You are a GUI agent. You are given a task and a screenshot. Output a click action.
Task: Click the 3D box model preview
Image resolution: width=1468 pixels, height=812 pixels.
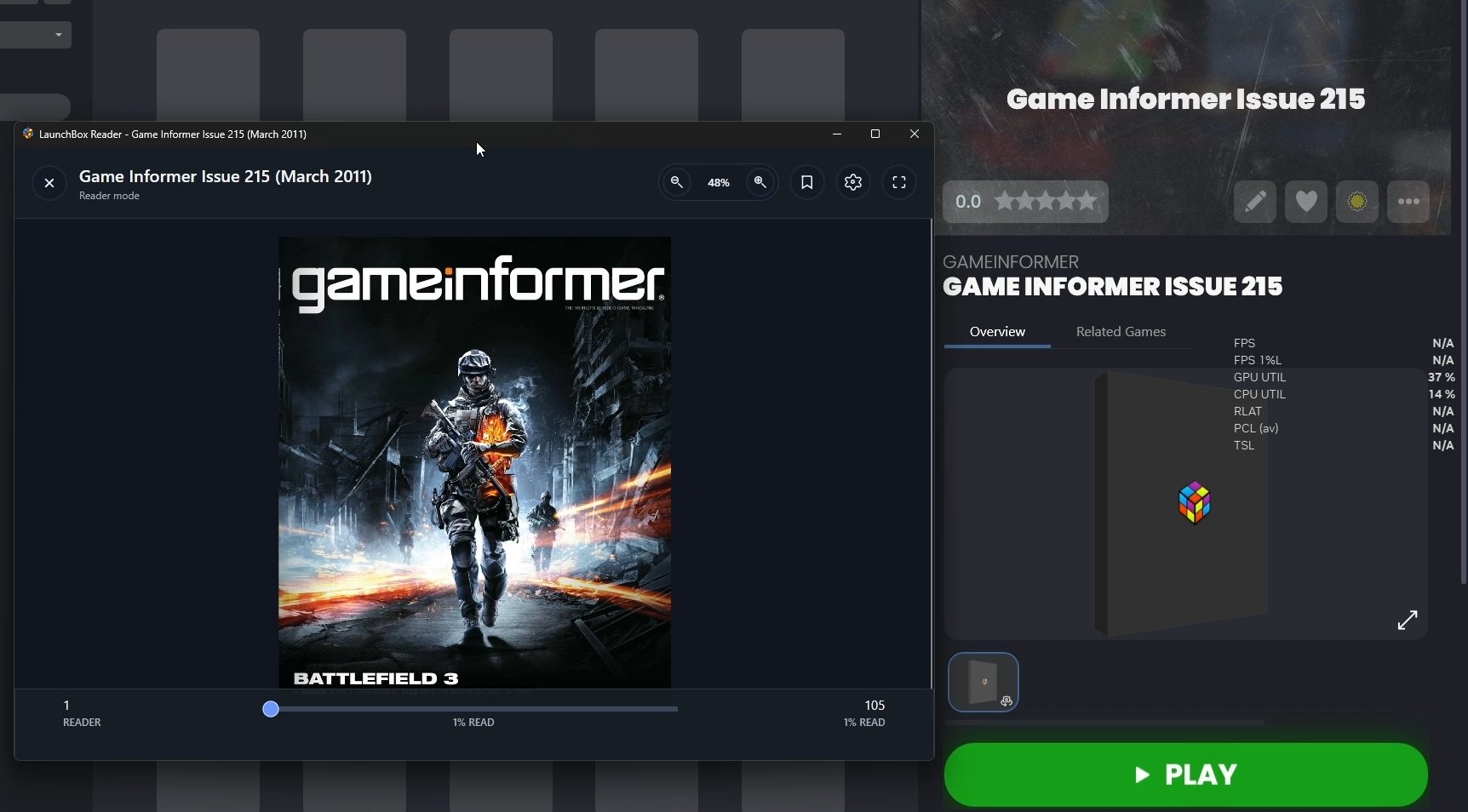pyautogui.click(x=1182, y=504)
